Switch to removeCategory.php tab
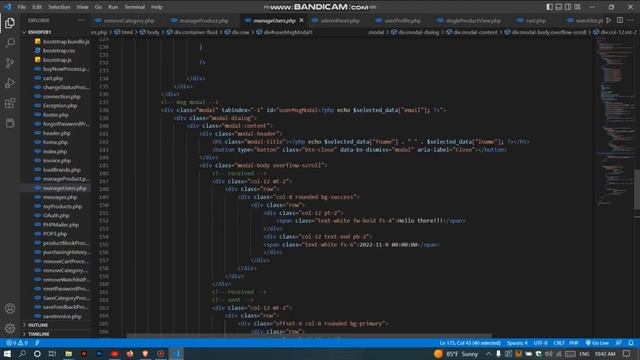Screen dimensions: 640x360 [124, 20]
